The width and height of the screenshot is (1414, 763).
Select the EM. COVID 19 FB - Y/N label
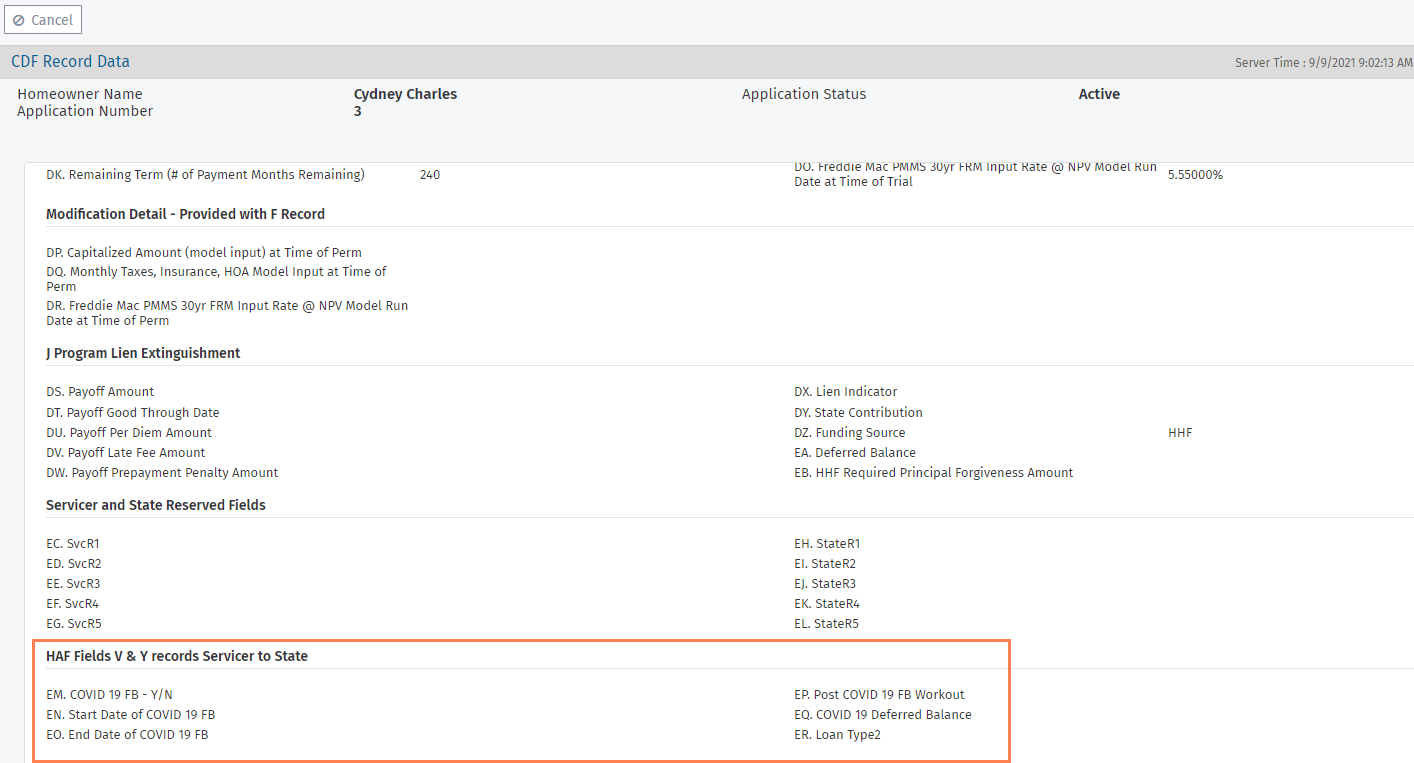pos(116,695)
